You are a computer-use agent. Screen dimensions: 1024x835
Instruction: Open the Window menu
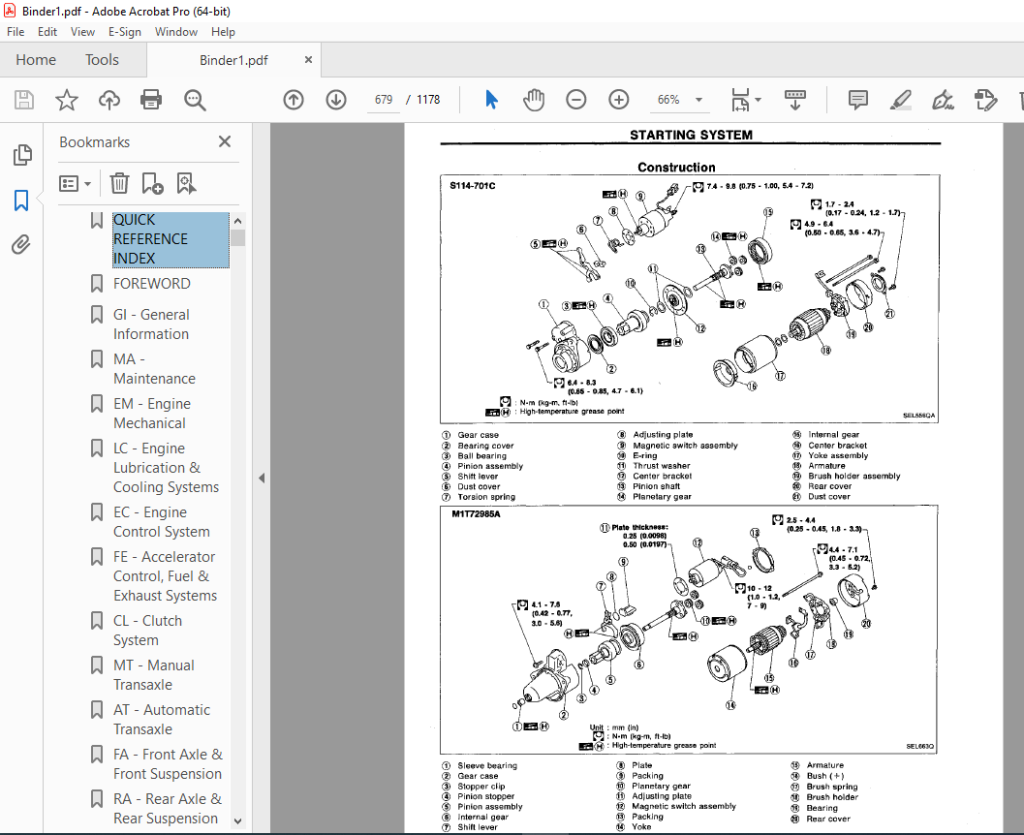176,32
